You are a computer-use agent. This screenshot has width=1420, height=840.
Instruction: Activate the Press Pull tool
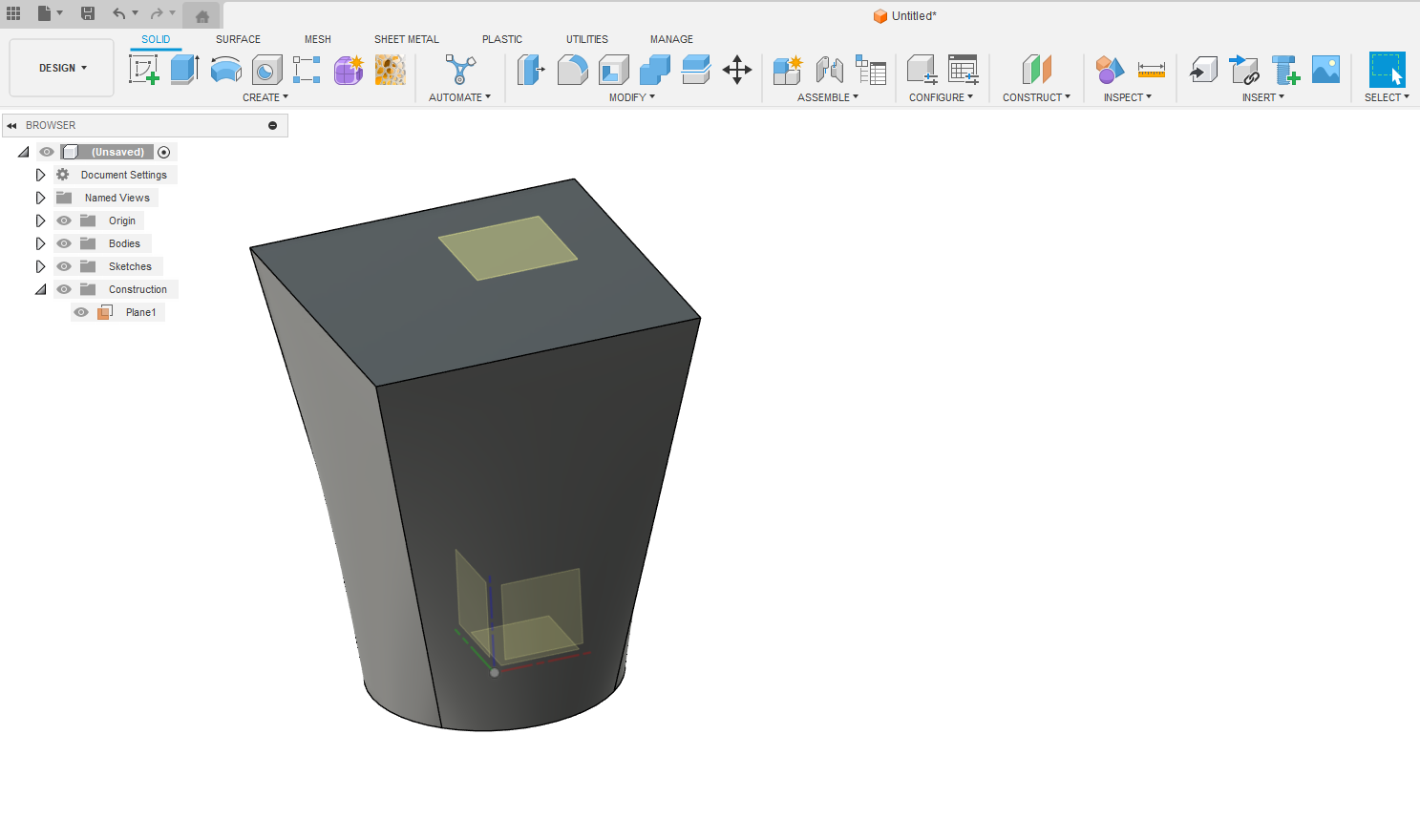[x=531, y=70]
